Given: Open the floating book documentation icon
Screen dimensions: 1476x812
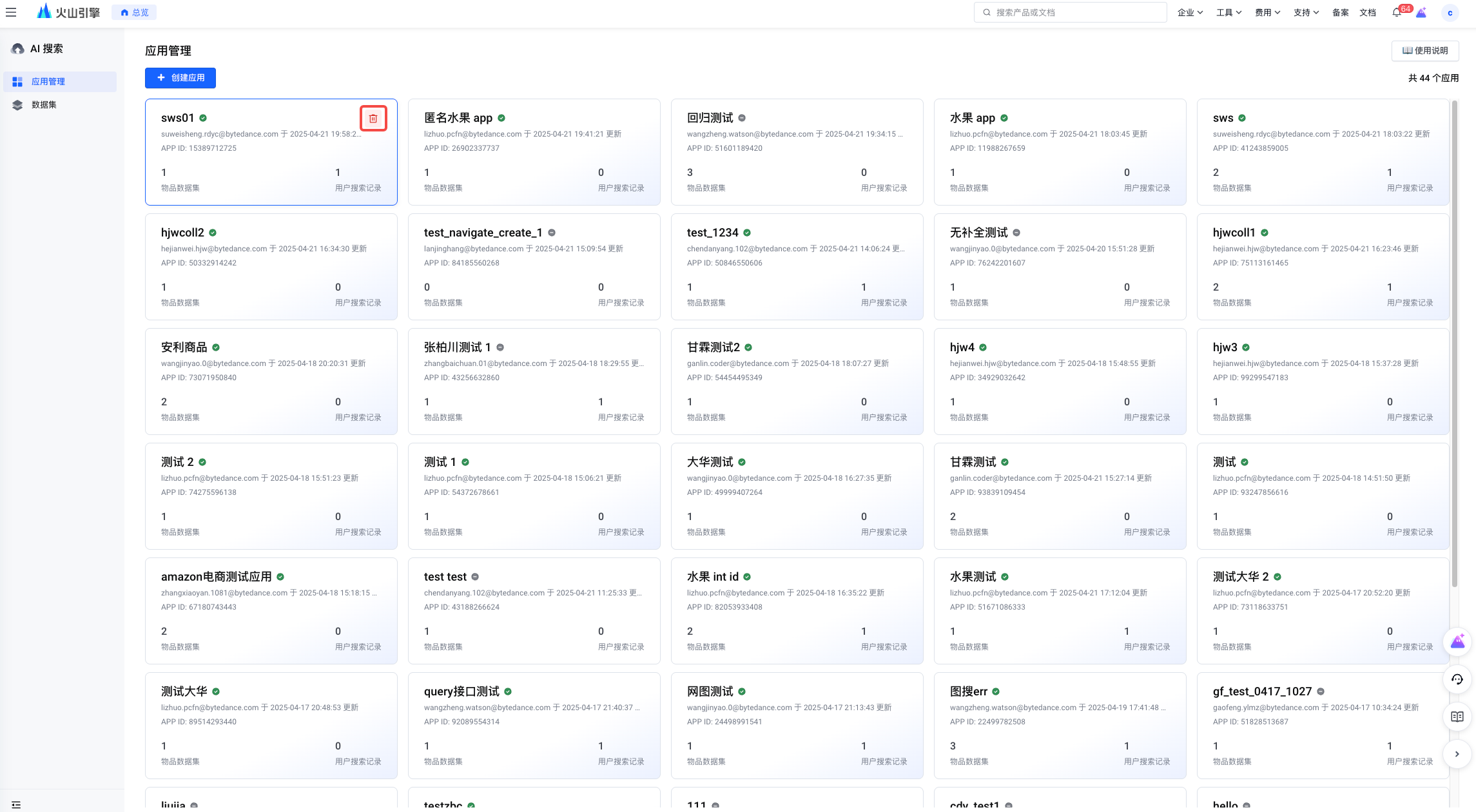Looking at the screenshot, I should [1457, 717].
